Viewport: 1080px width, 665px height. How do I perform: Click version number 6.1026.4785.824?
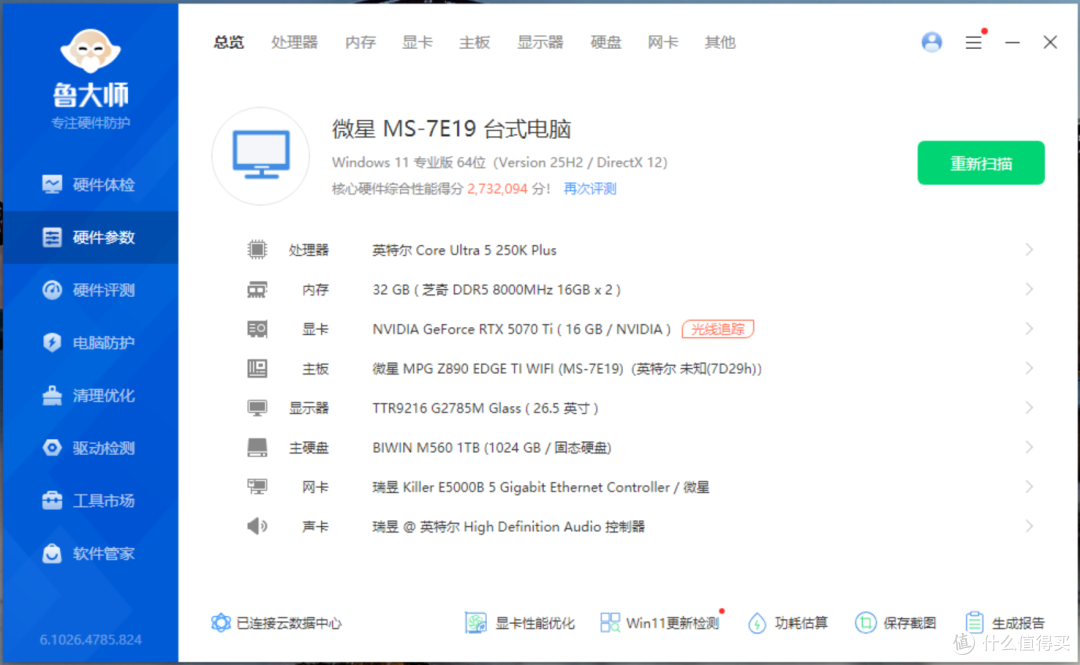90,640
